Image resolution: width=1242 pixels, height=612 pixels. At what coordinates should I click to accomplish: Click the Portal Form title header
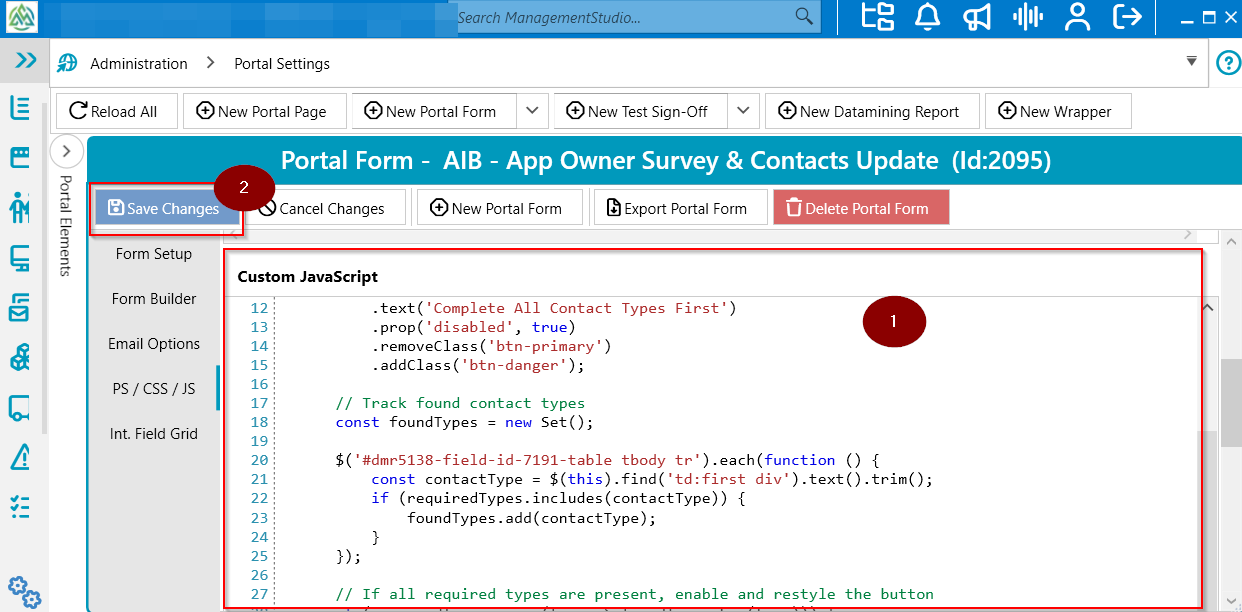(666, 161)
